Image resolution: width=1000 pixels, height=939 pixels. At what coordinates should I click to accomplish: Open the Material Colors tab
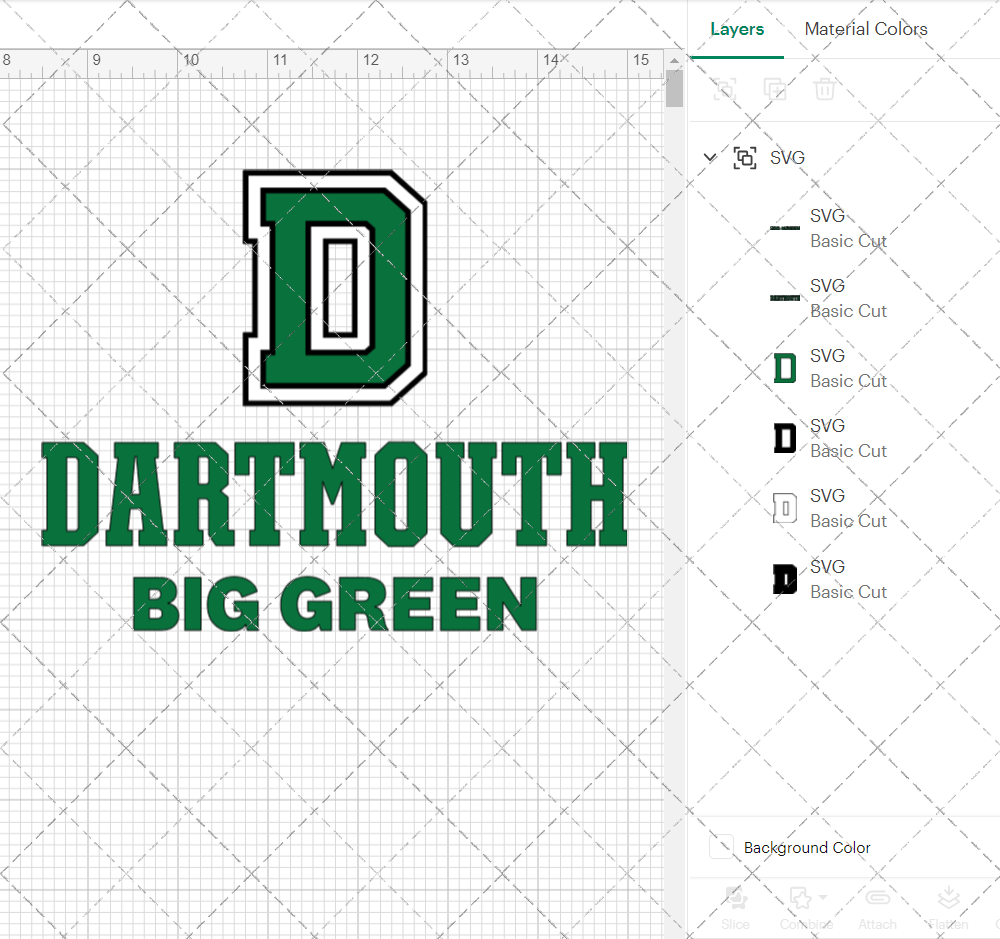click(865, 29)
